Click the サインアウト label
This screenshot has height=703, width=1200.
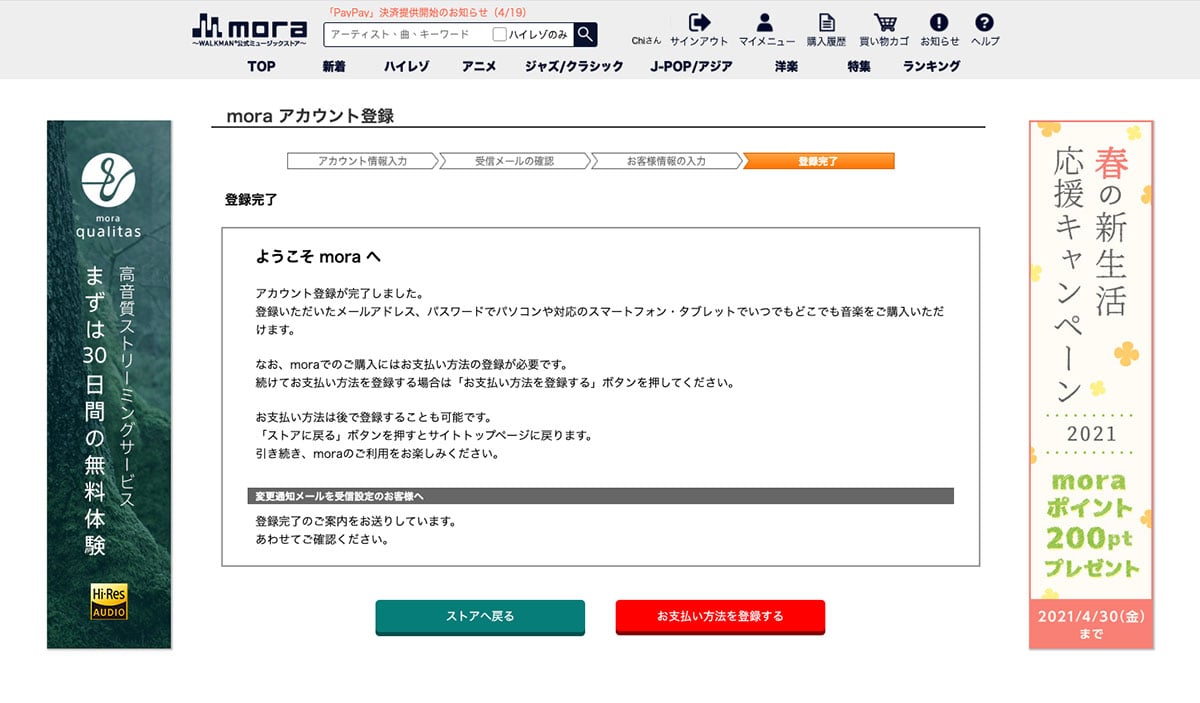[699, 41]
